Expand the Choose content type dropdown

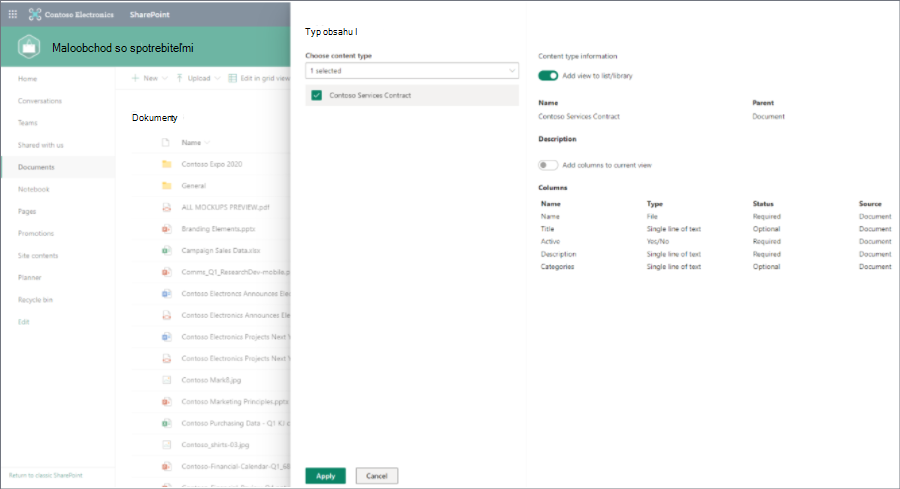pos(412,71)
